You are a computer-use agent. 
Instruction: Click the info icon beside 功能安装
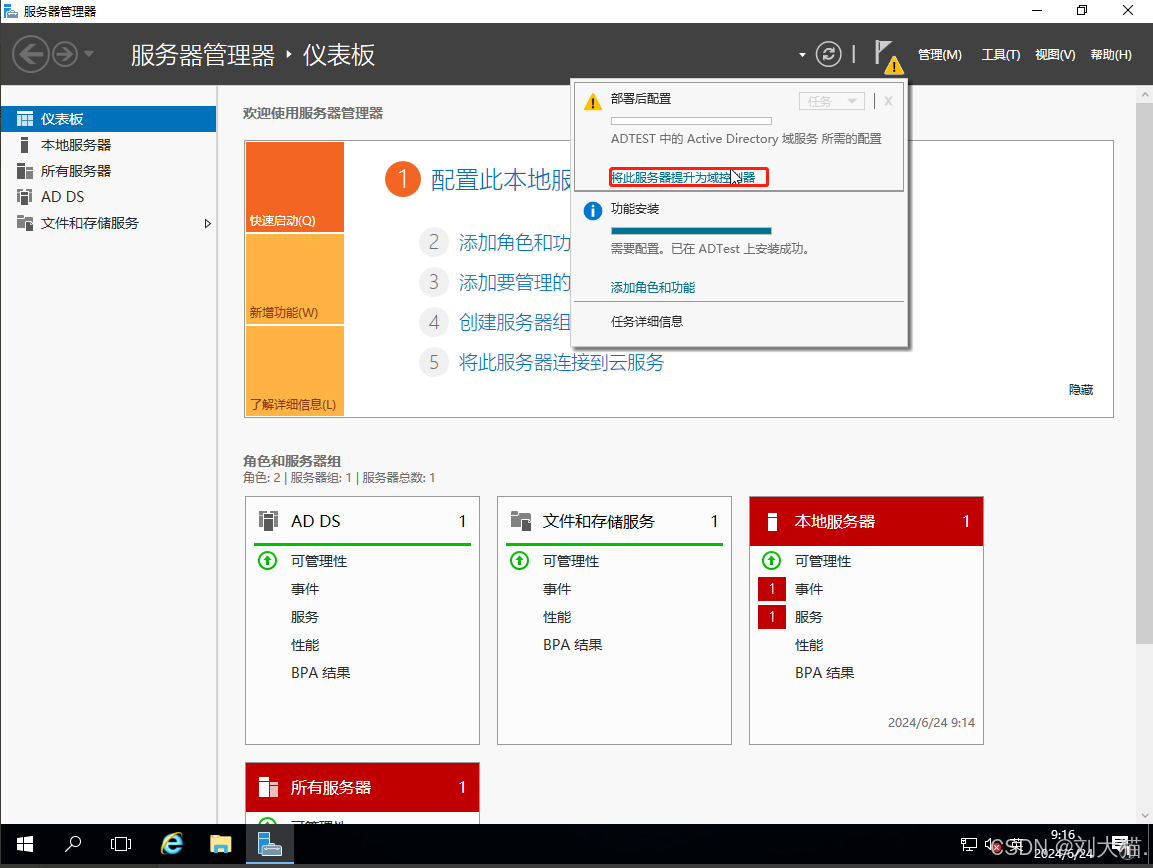593,211
